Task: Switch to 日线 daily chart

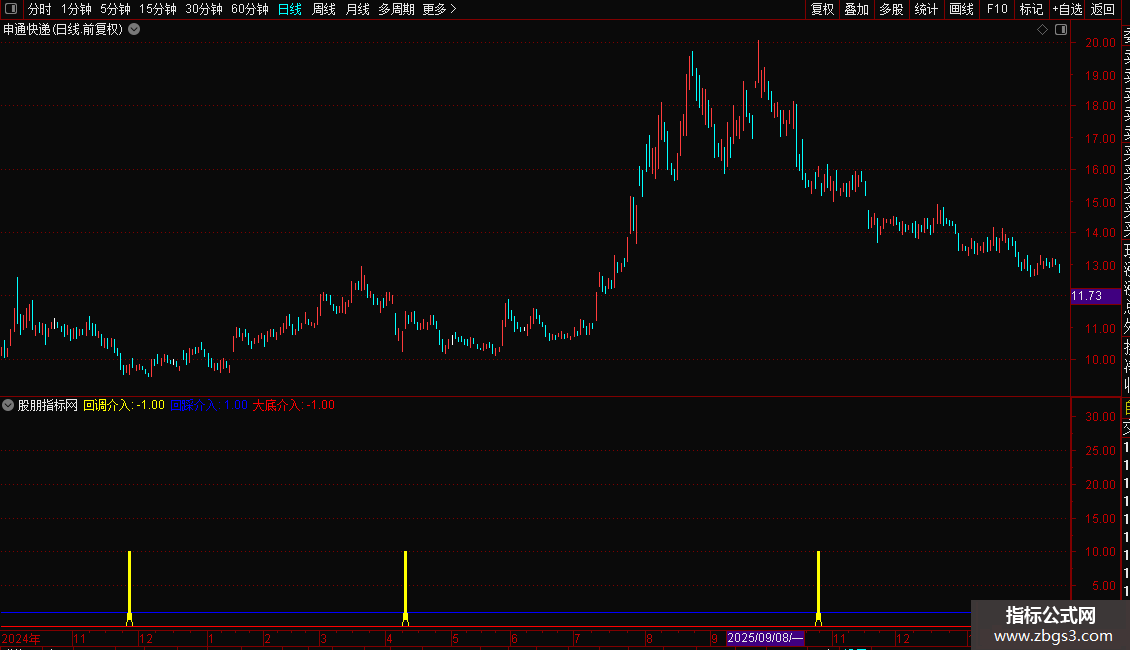Action: click(290, 9)
